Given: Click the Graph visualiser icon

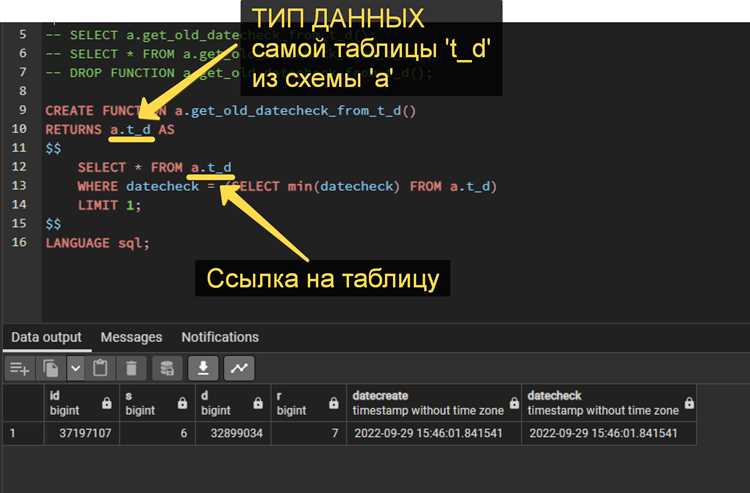Looking at the screenshot, I should click(239, 368).
